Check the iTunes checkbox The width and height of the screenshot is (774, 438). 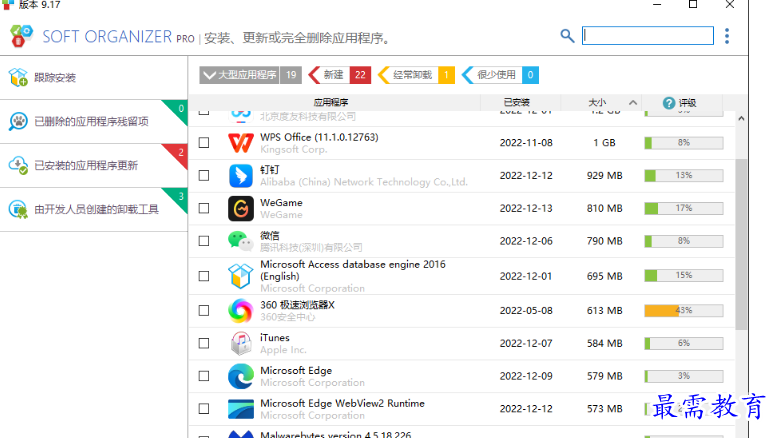(204, 343)
